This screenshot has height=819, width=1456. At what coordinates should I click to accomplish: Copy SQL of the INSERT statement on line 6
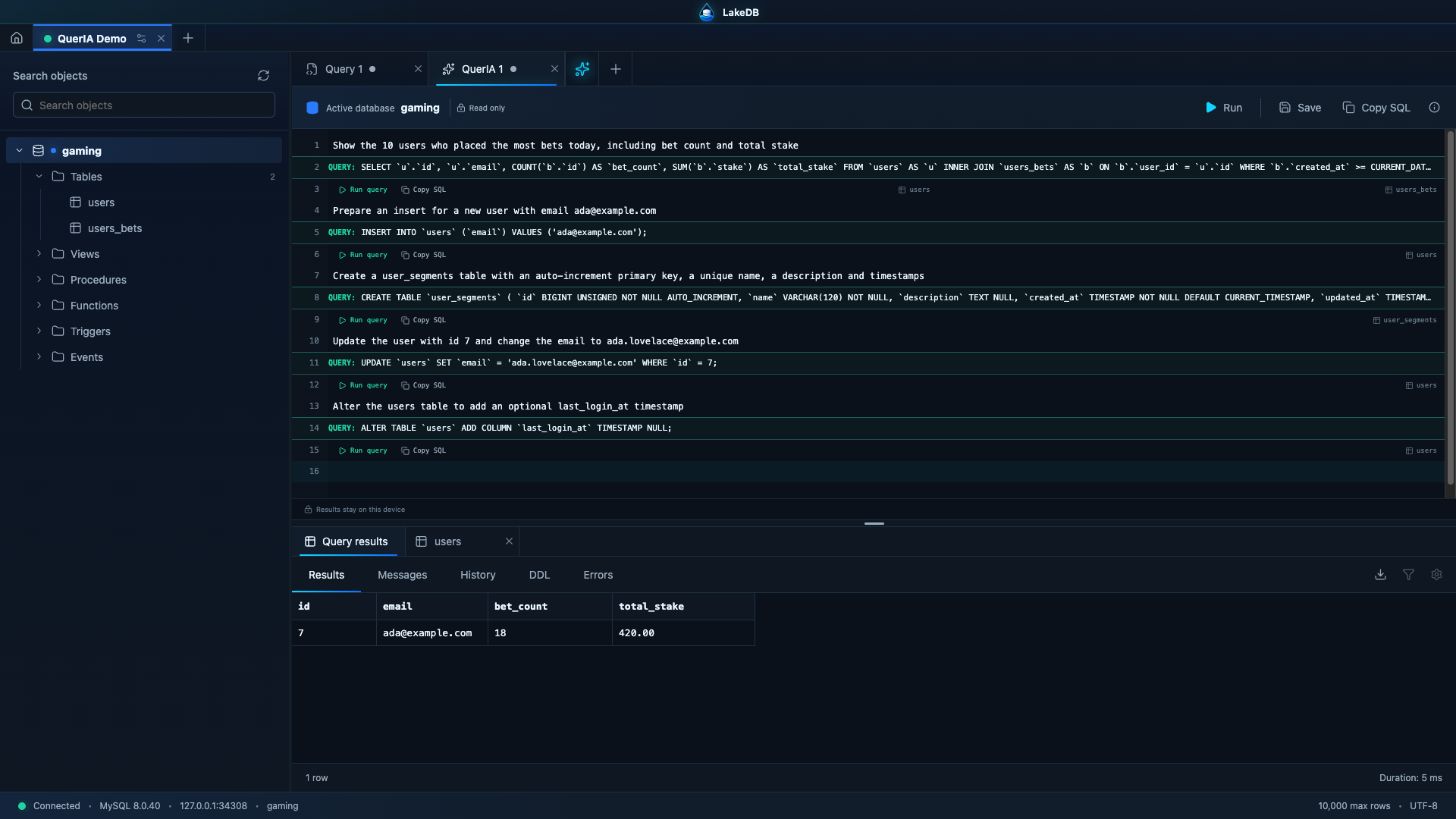tap(424, 255)
